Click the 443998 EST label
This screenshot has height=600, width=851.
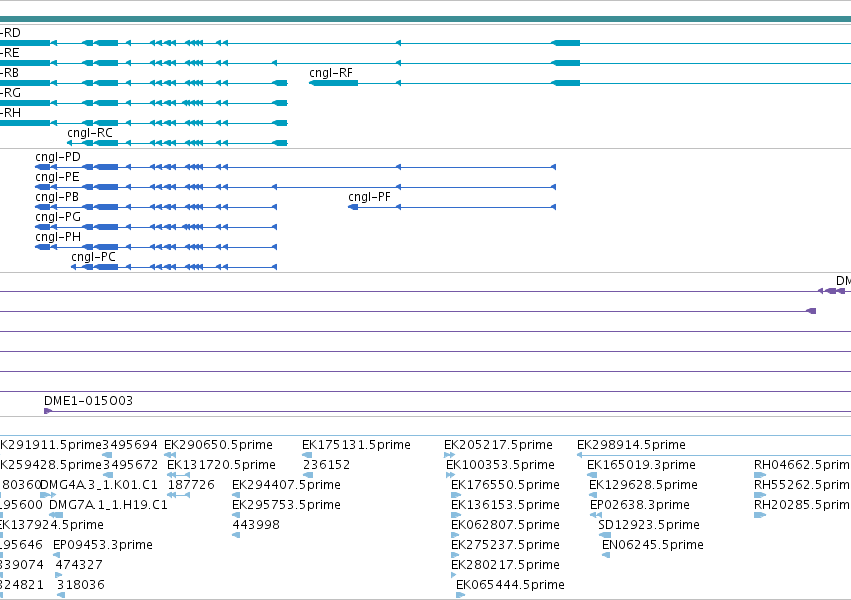[256, 525]
